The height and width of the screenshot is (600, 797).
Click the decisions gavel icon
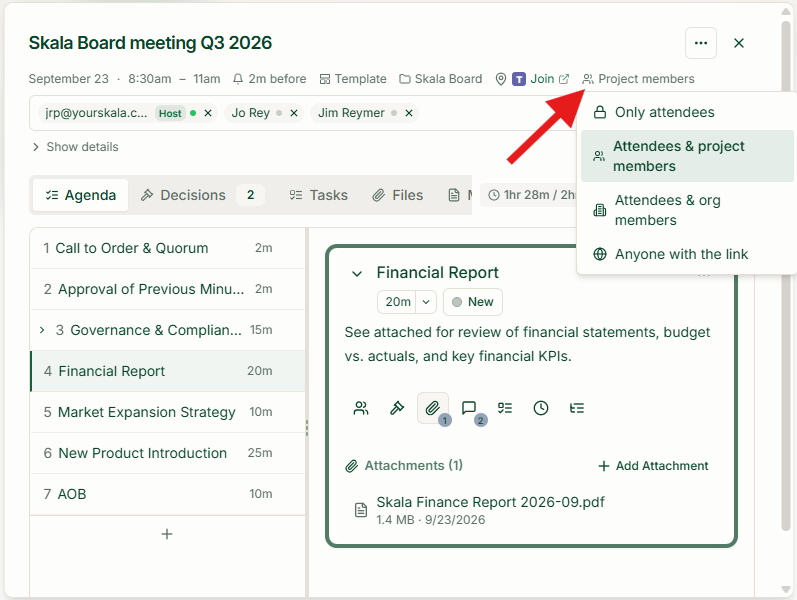[x=396, y=408]
